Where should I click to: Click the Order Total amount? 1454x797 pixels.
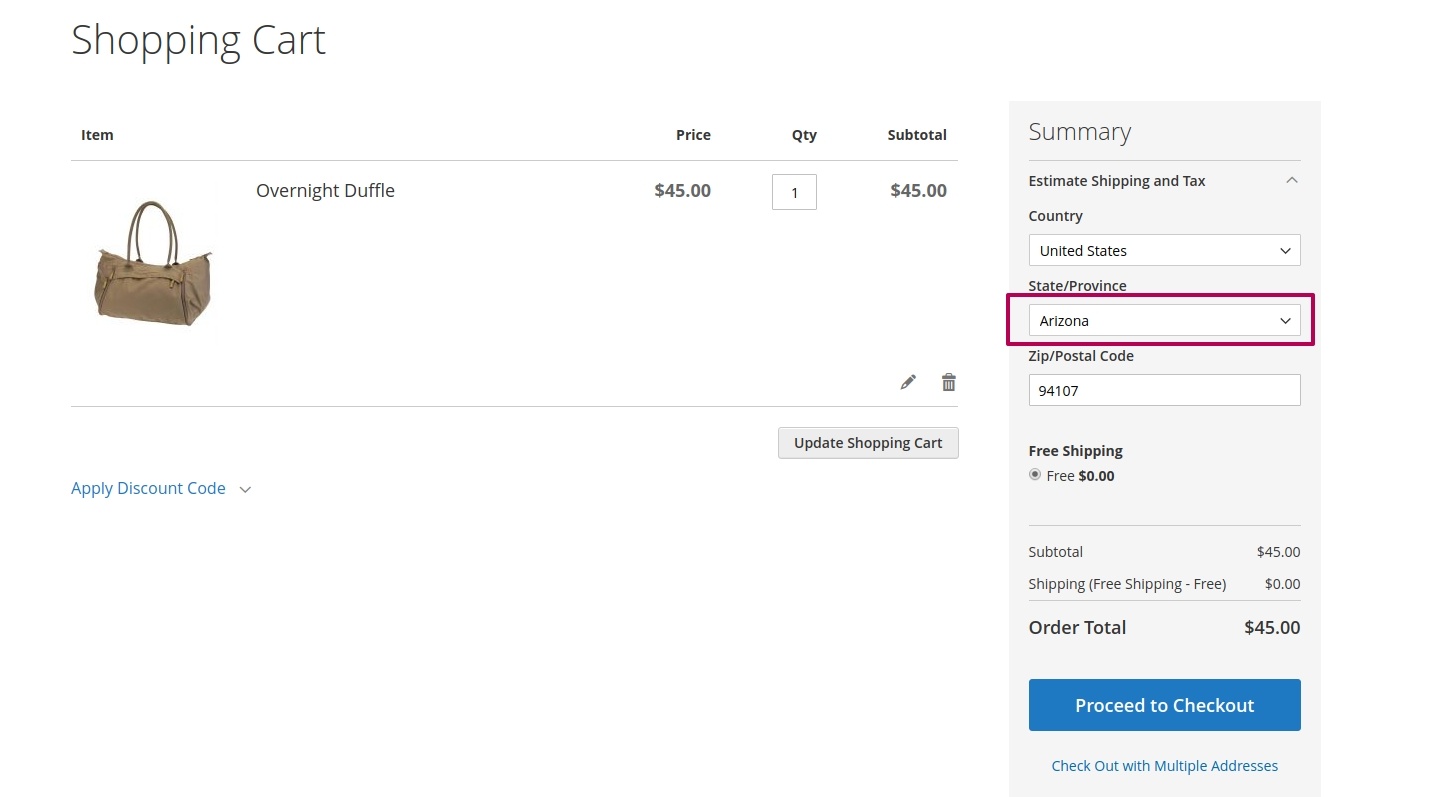(x=1271, y=628)
